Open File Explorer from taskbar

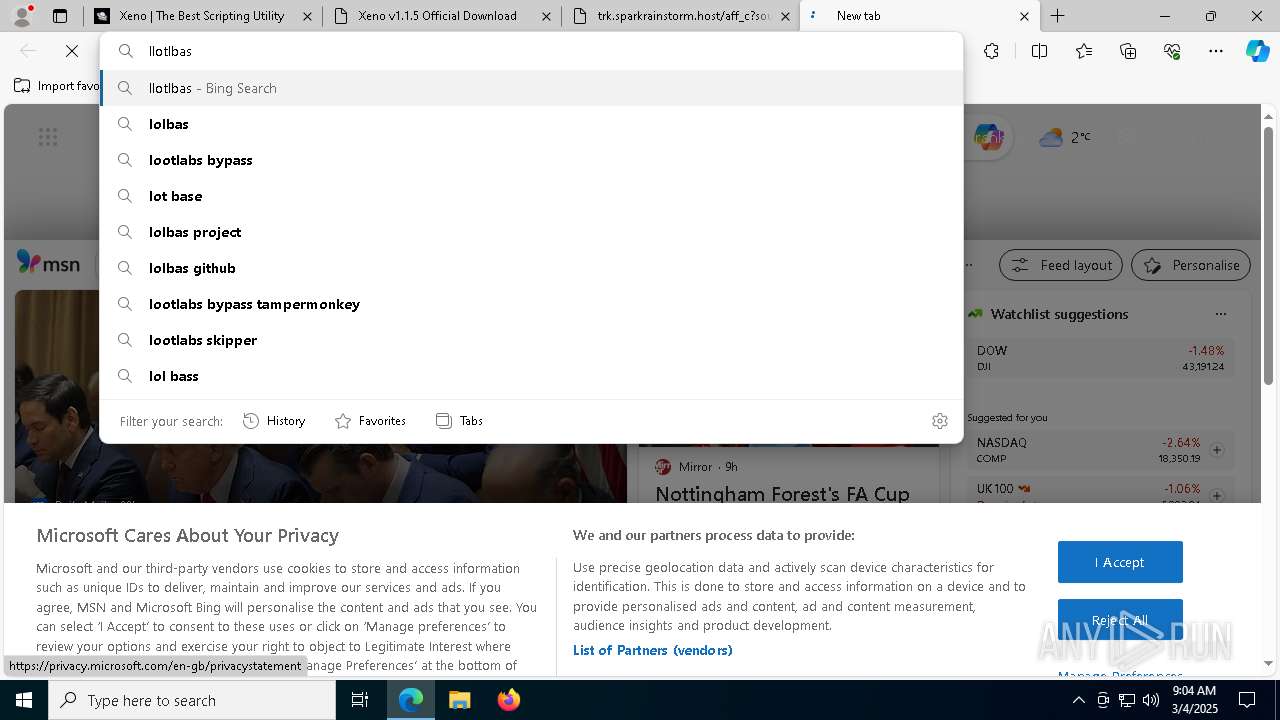(459, 700)
